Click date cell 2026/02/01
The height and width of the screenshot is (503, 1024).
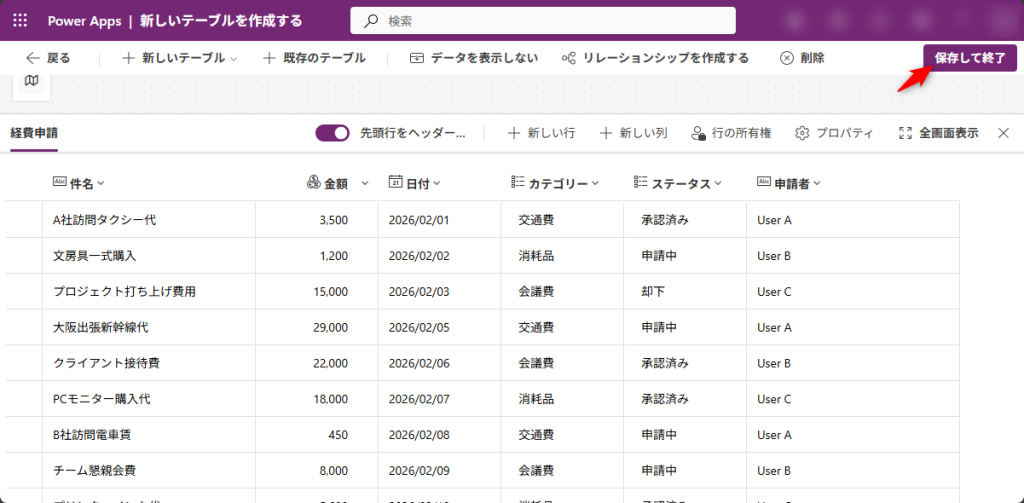(x=440, y=220)
